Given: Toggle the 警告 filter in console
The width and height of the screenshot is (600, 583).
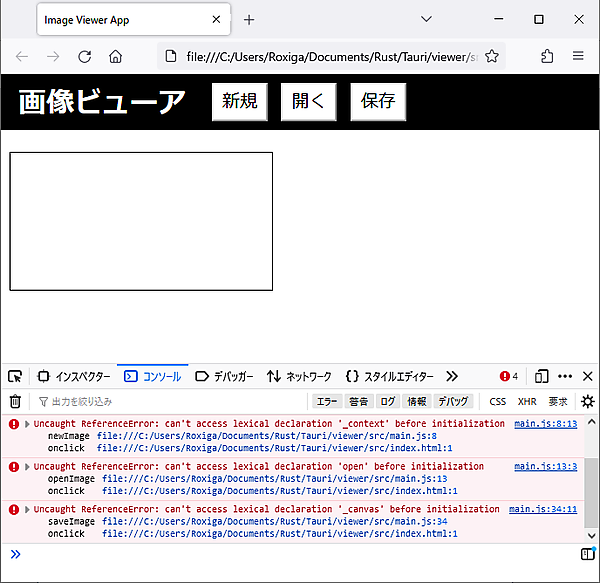Looking at the screenshot, I should [358, 402].
